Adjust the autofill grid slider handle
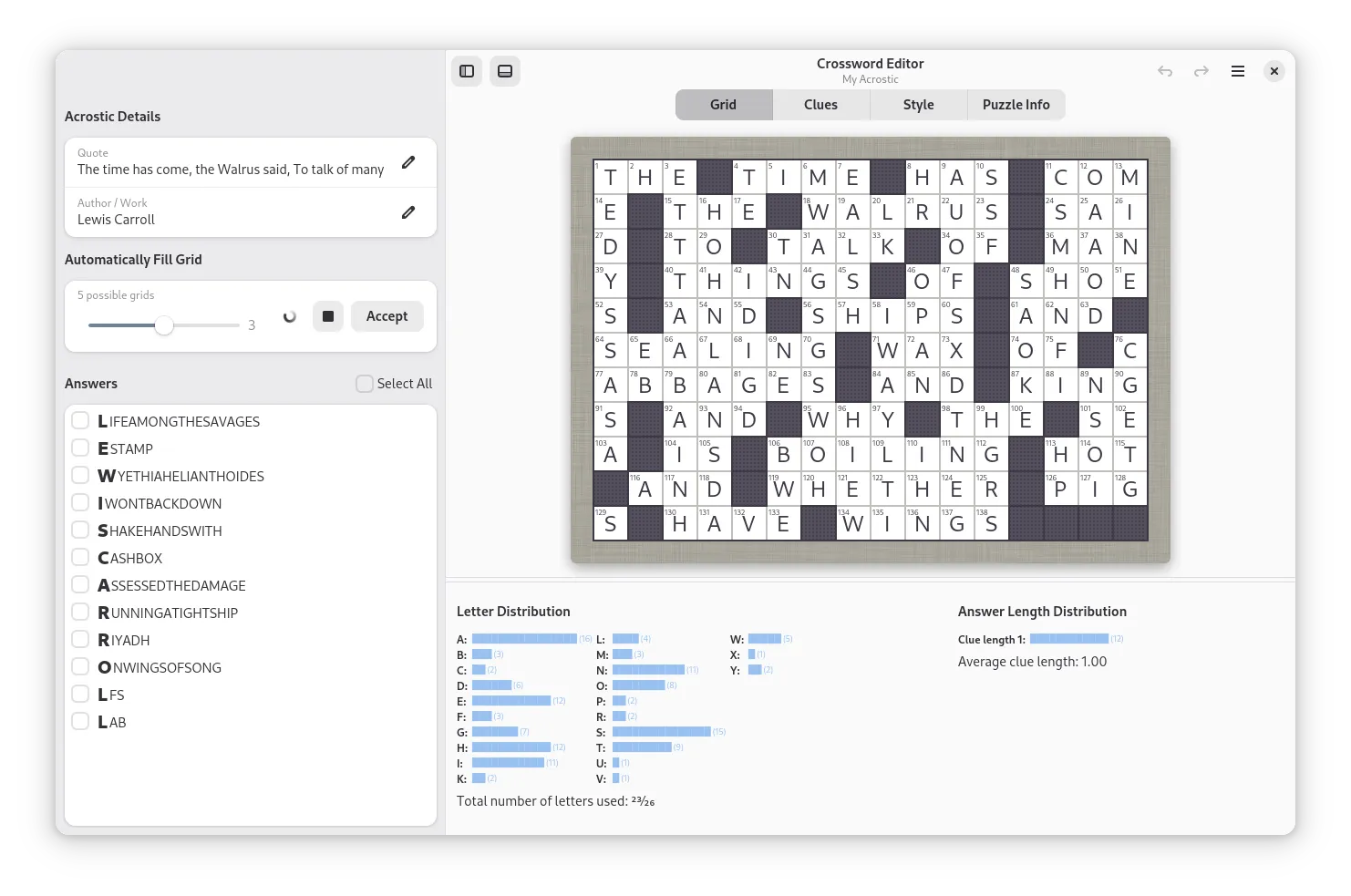The image size is (1351, 896). click(x=164, y=325)
